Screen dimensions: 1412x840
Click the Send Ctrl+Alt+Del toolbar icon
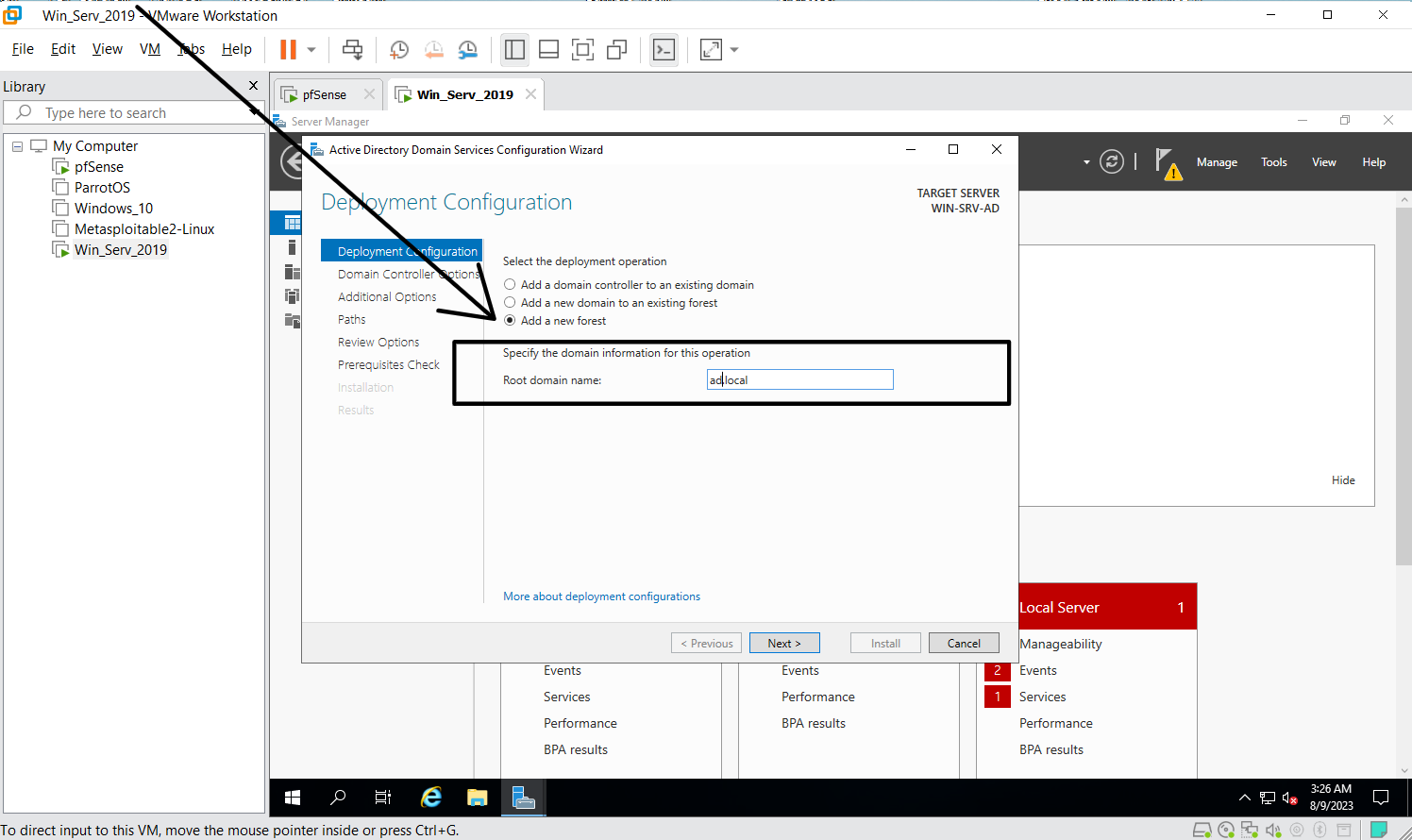[352, 50]
